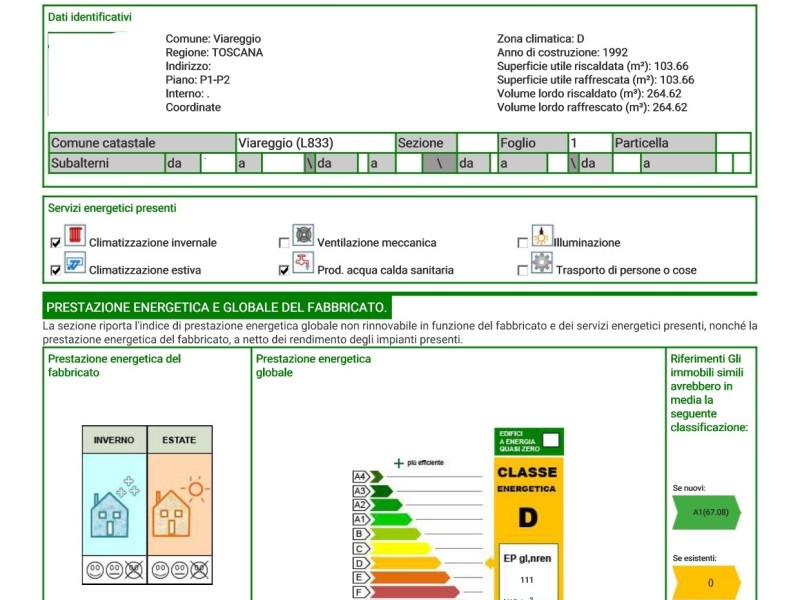Click the radiator icon for Climatizzazione invernale
Viewport: 800px width, 600px height.
click(75, 237)
